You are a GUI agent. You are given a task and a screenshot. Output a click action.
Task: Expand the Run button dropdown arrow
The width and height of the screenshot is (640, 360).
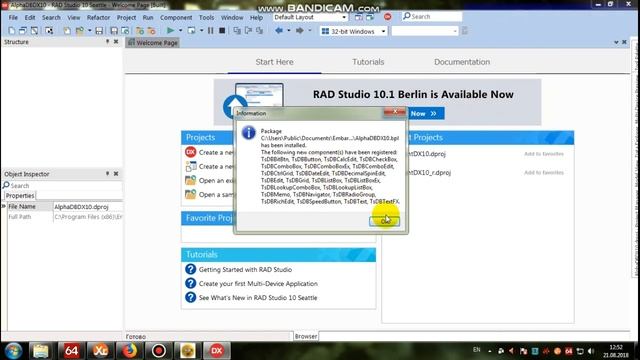click(x=180, y=31)
